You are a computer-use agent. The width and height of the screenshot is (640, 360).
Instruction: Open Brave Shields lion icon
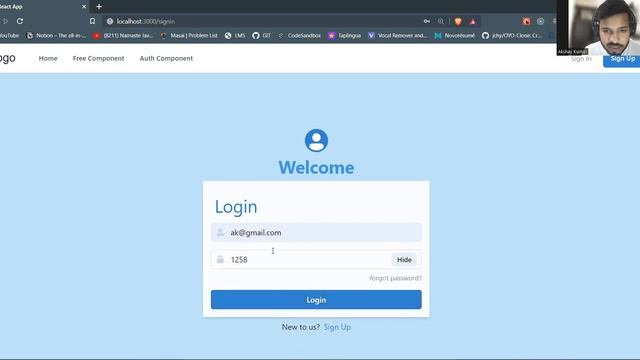click(458, 21)
